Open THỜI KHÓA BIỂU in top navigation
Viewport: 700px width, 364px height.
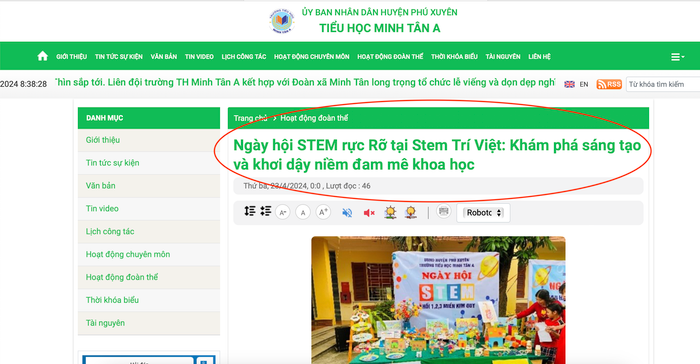[x=454, y=57]
